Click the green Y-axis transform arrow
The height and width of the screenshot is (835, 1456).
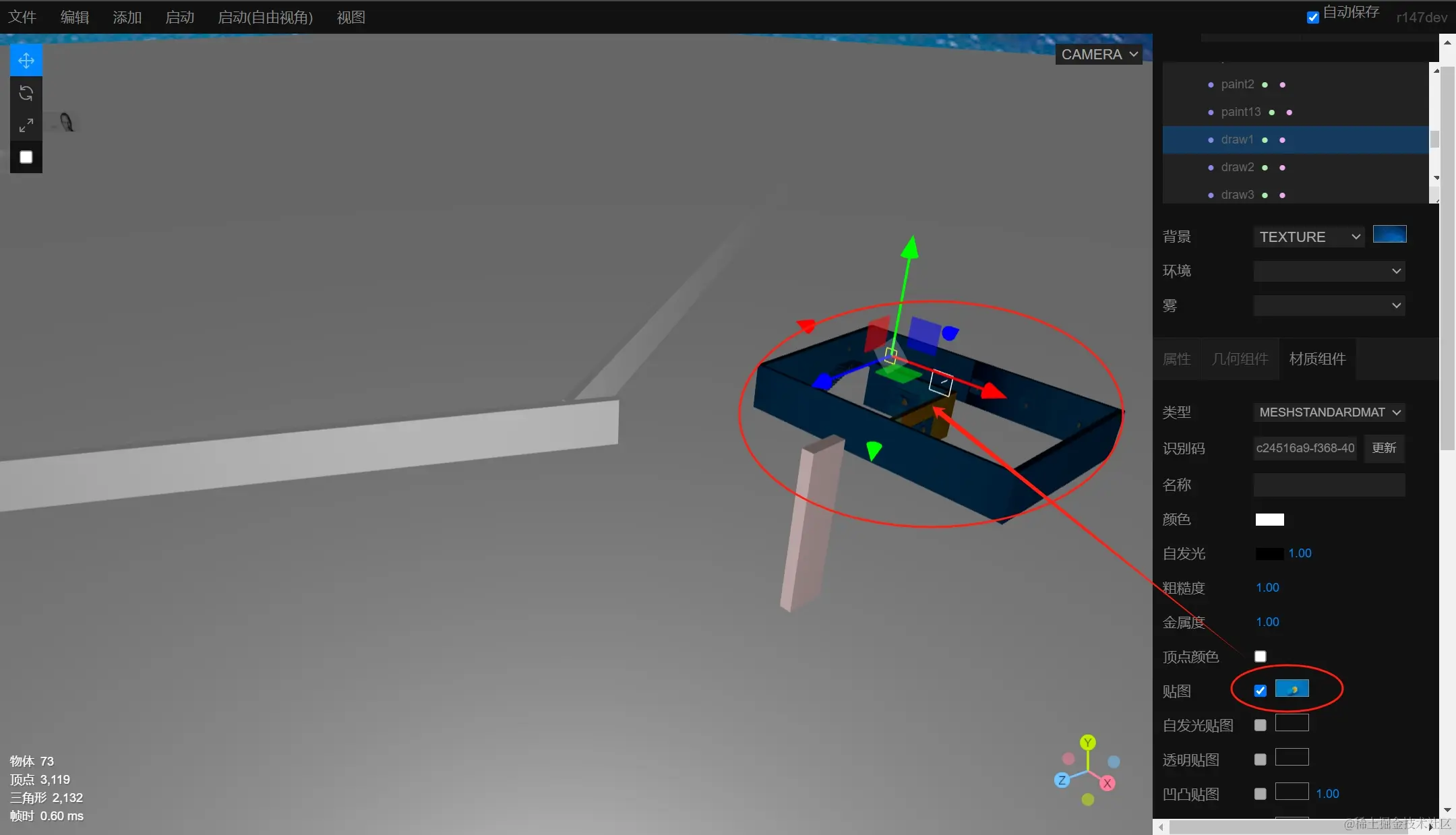tap(910, 247)
